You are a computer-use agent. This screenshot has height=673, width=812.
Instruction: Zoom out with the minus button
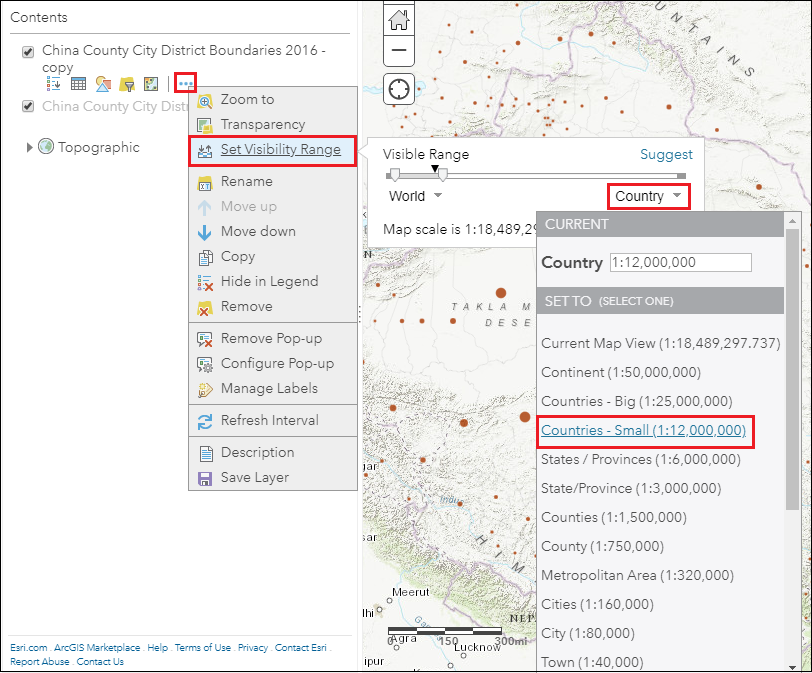coord(399,51)
